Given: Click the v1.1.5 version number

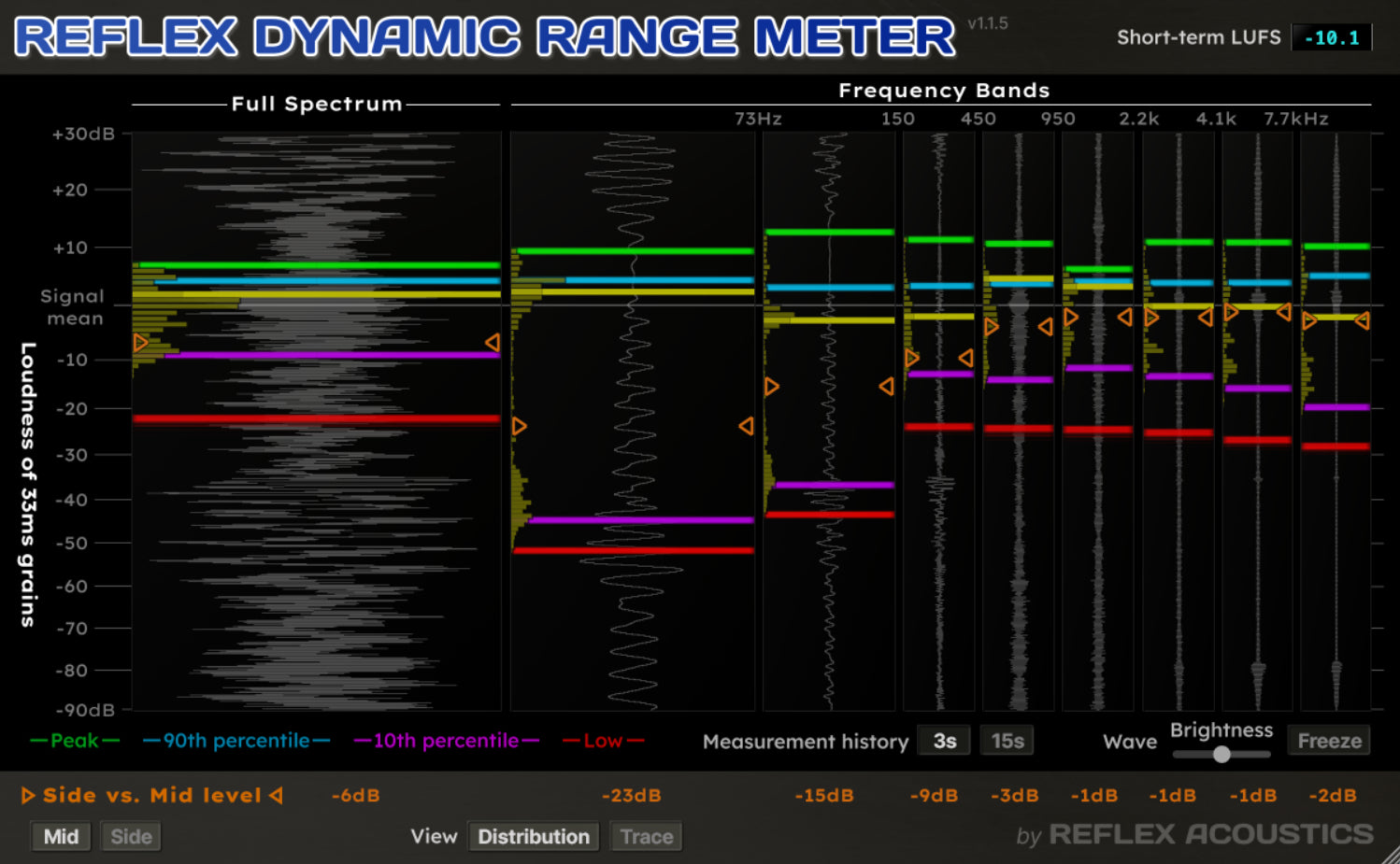Looking at the screenshot, I should coord(988,23).
